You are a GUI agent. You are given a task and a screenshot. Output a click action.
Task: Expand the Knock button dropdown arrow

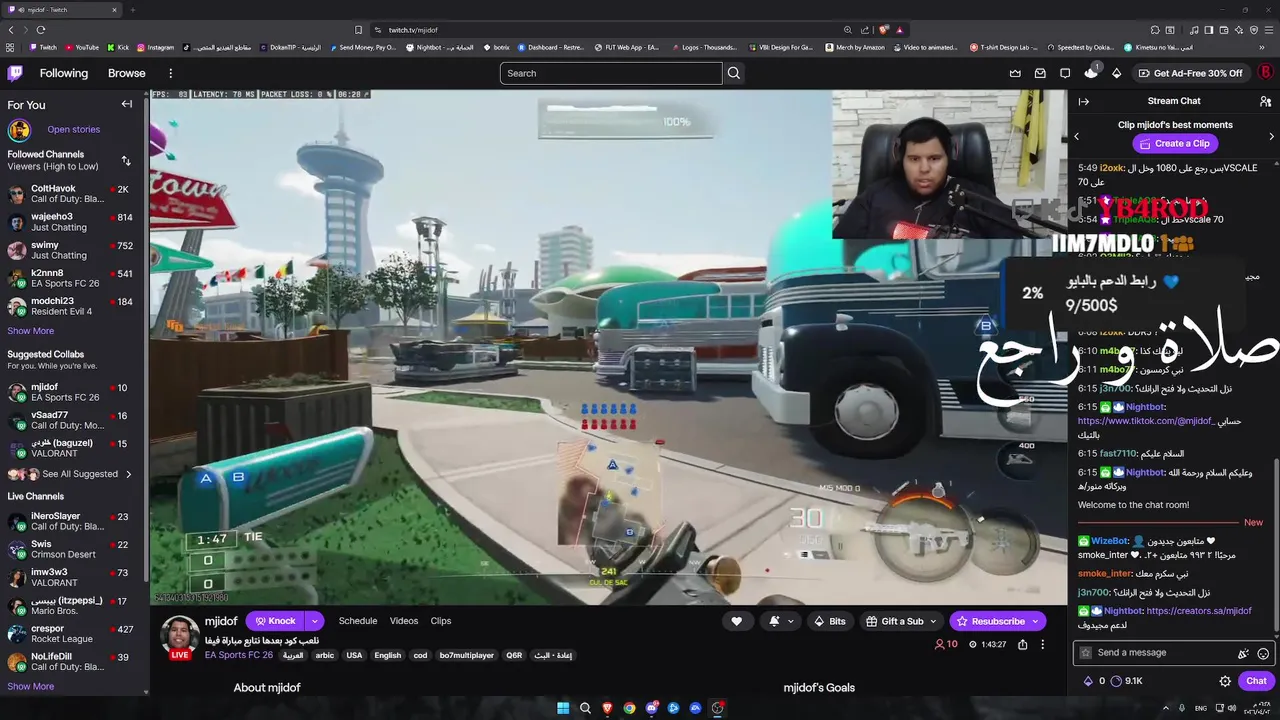pos(314,621)
